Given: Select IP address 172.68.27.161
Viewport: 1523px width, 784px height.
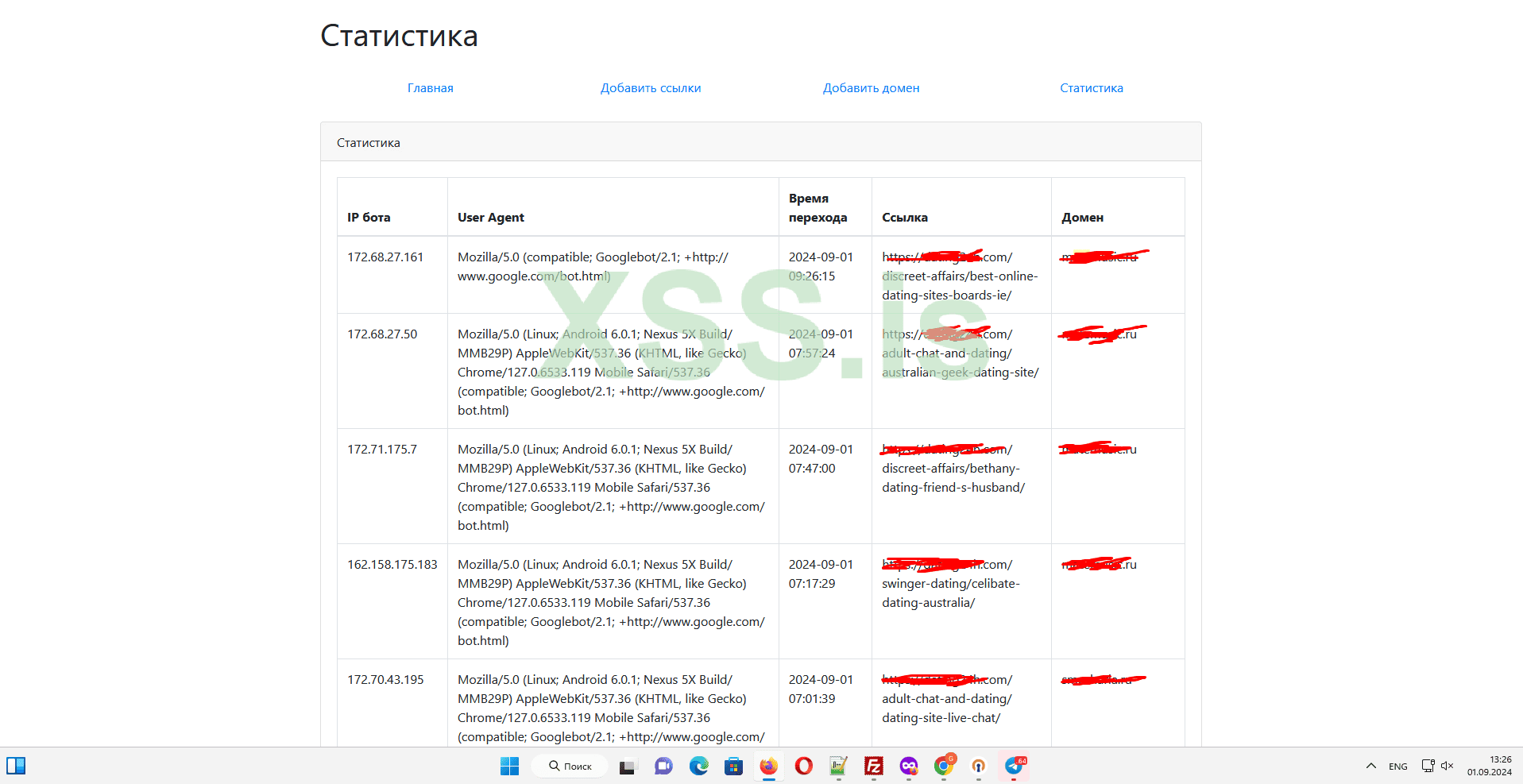Looking at the screenshot, I should click(385, 257).
